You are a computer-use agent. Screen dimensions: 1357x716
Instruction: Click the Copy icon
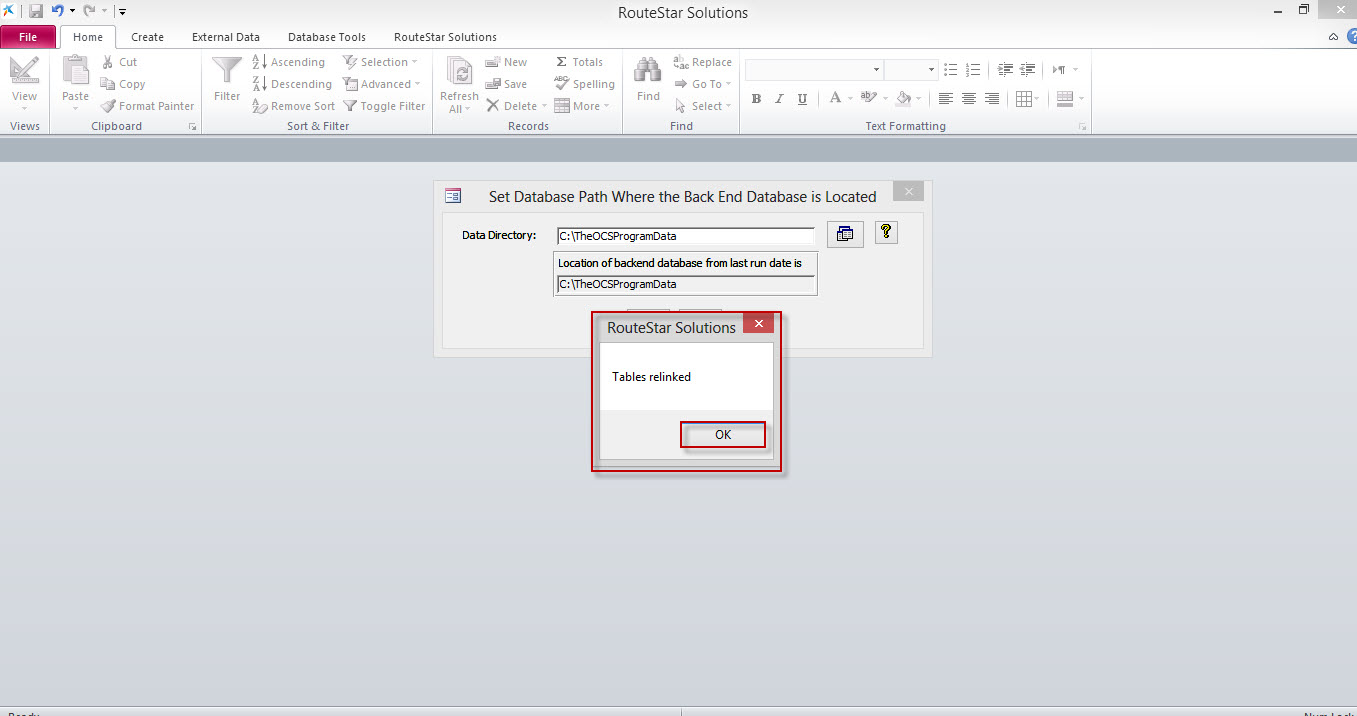107,84
